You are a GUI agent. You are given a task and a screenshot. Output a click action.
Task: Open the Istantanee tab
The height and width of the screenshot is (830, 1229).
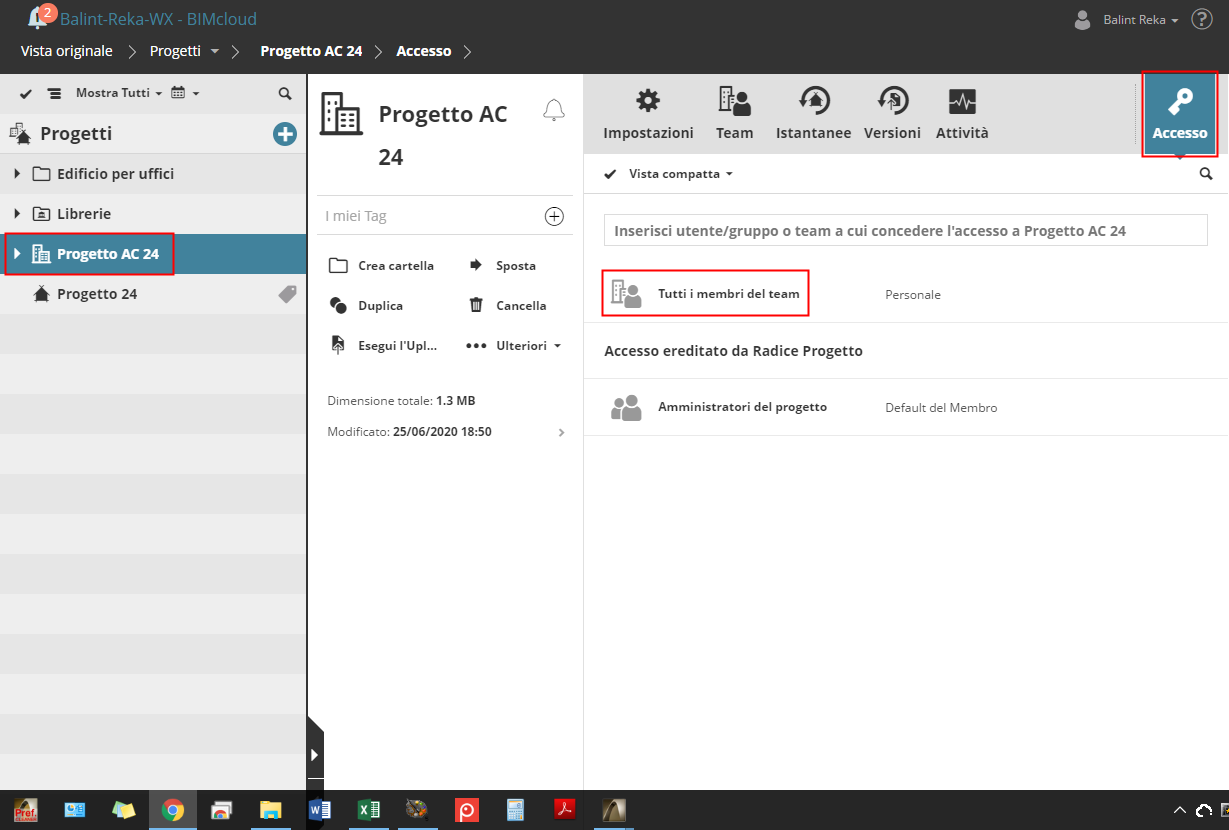point(813,114)
